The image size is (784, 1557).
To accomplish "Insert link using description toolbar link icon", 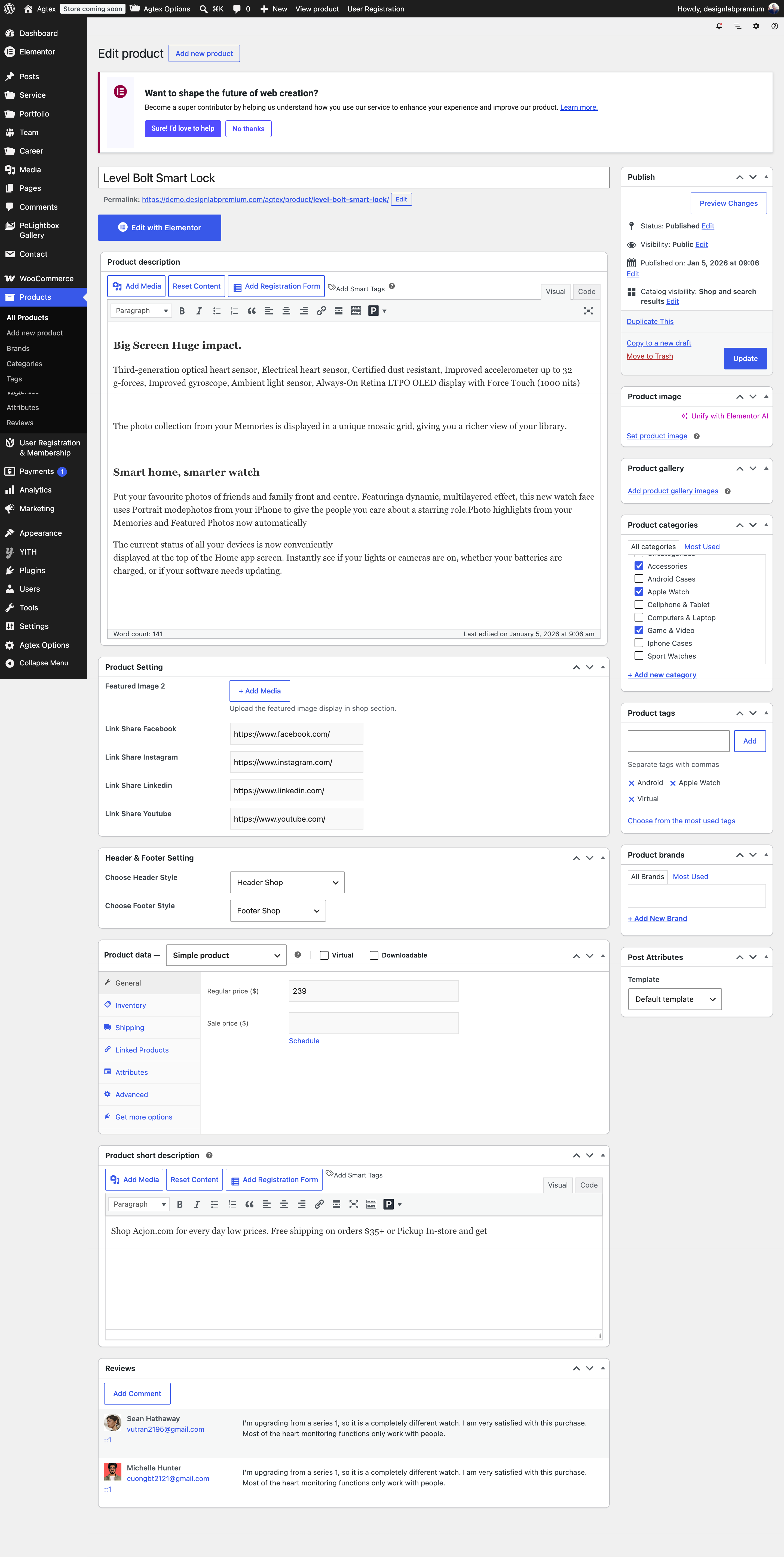I will [x=321, y=311].
